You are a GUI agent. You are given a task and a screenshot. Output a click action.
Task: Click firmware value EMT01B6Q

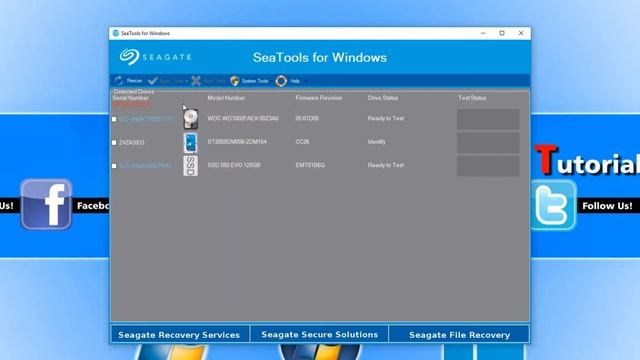tap(310, 165)
